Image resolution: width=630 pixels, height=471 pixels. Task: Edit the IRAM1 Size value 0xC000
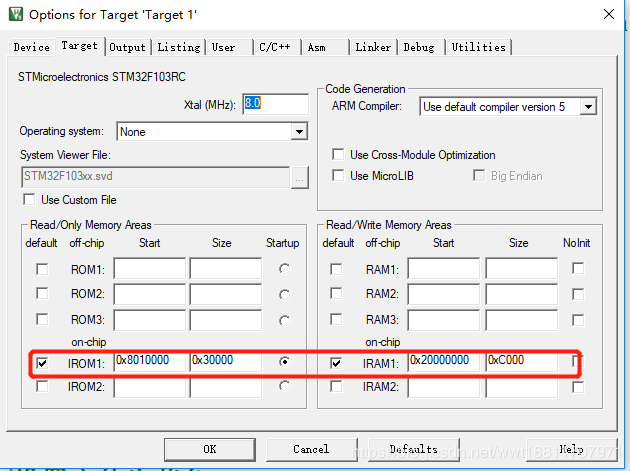click(522, 361)
